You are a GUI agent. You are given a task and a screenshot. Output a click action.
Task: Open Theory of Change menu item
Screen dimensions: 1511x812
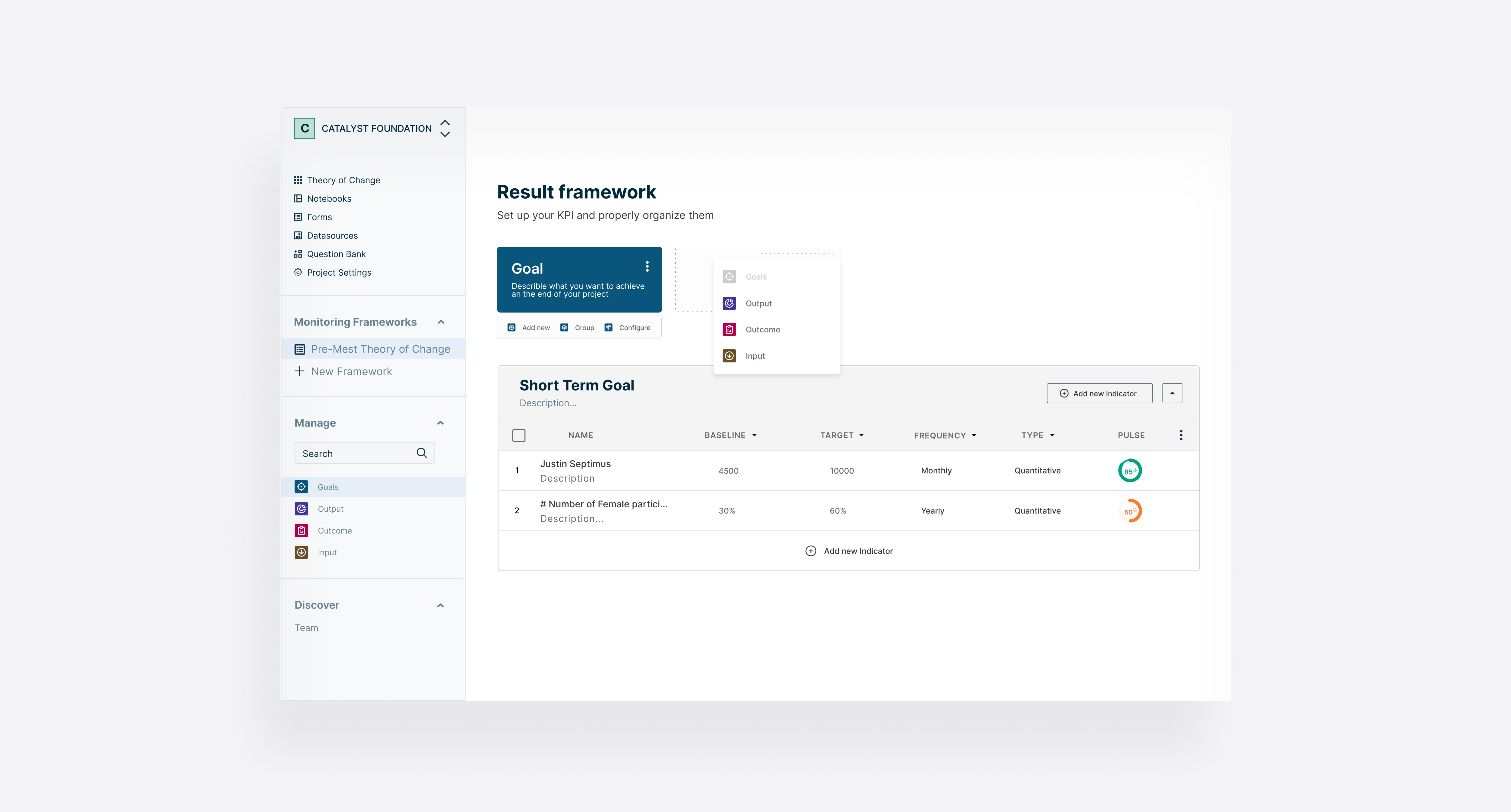point(343,180)
